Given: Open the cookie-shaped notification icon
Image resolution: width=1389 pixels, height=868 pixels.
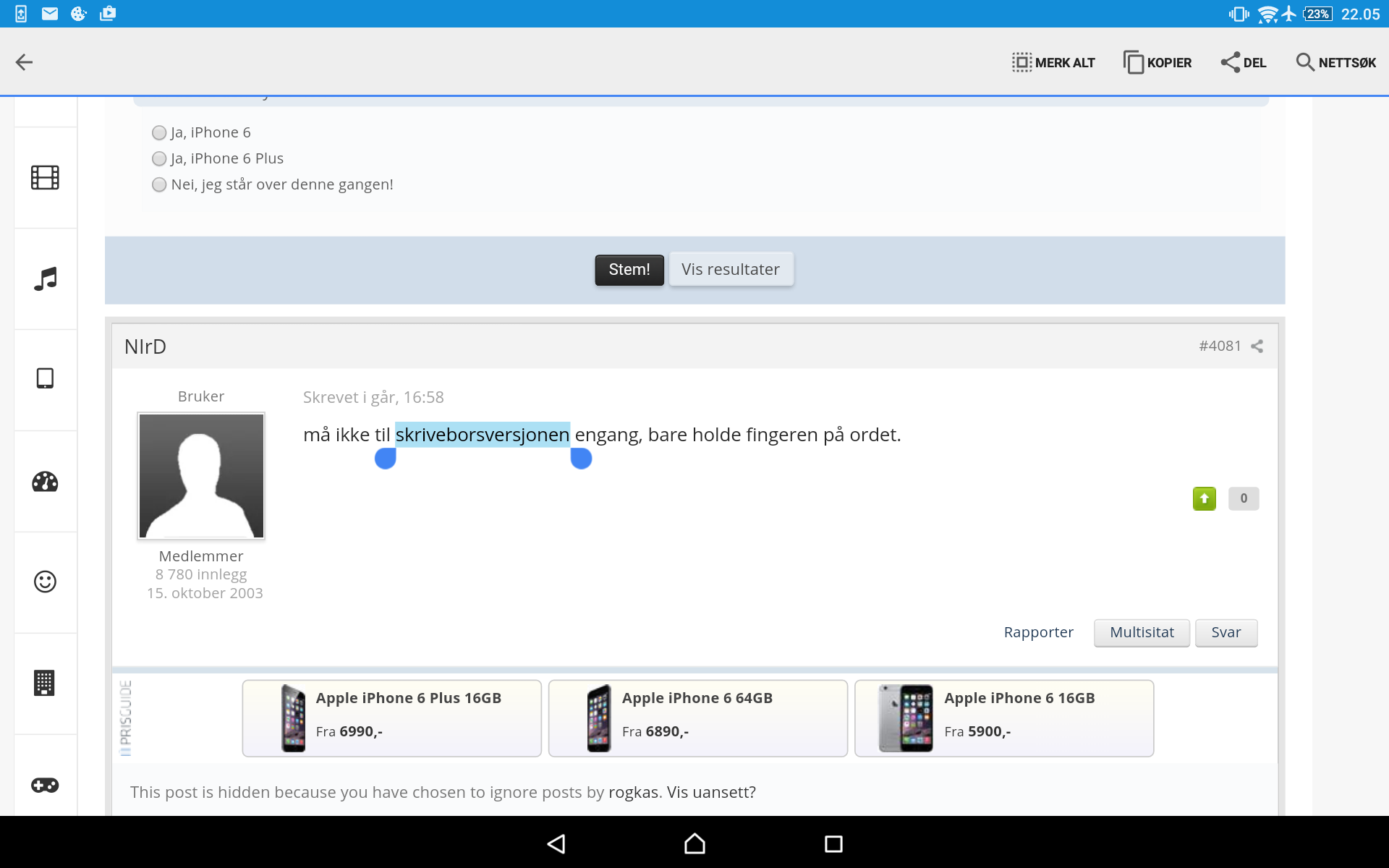Looking at the screenshot, I should 79,14.
